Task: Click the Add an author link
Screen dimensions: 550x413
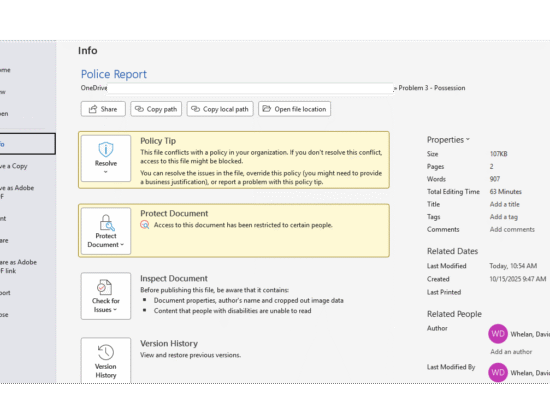Action: (x=511, y=352)
